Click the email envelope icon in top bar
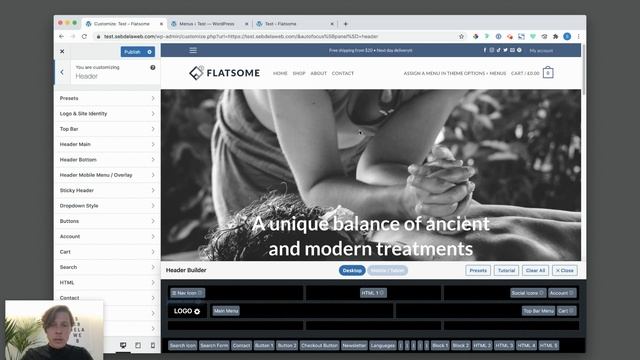 click(512, 50)
